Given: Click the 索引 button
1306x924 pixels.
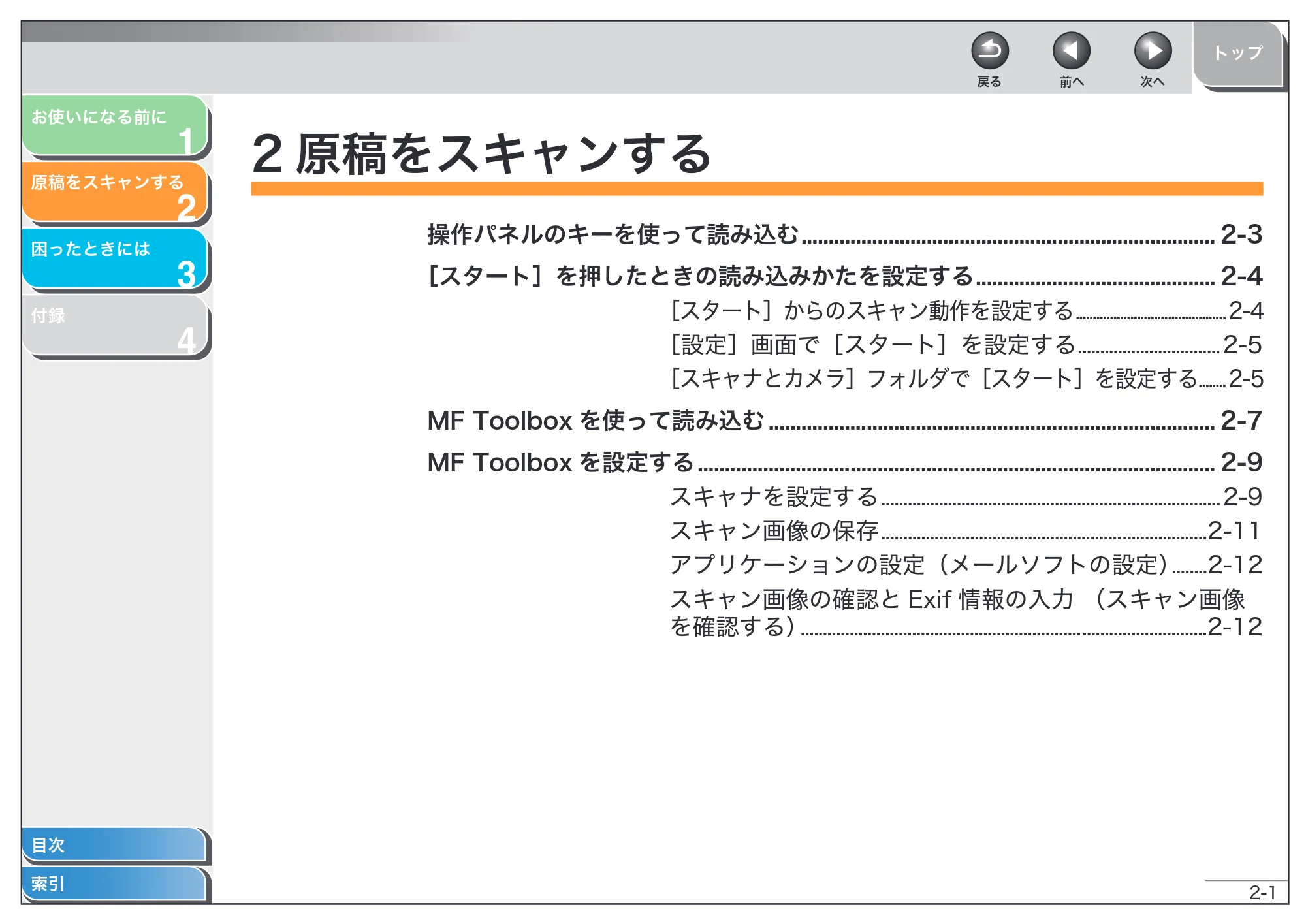Looking at the screenshot, I should (x=114, y=884).
